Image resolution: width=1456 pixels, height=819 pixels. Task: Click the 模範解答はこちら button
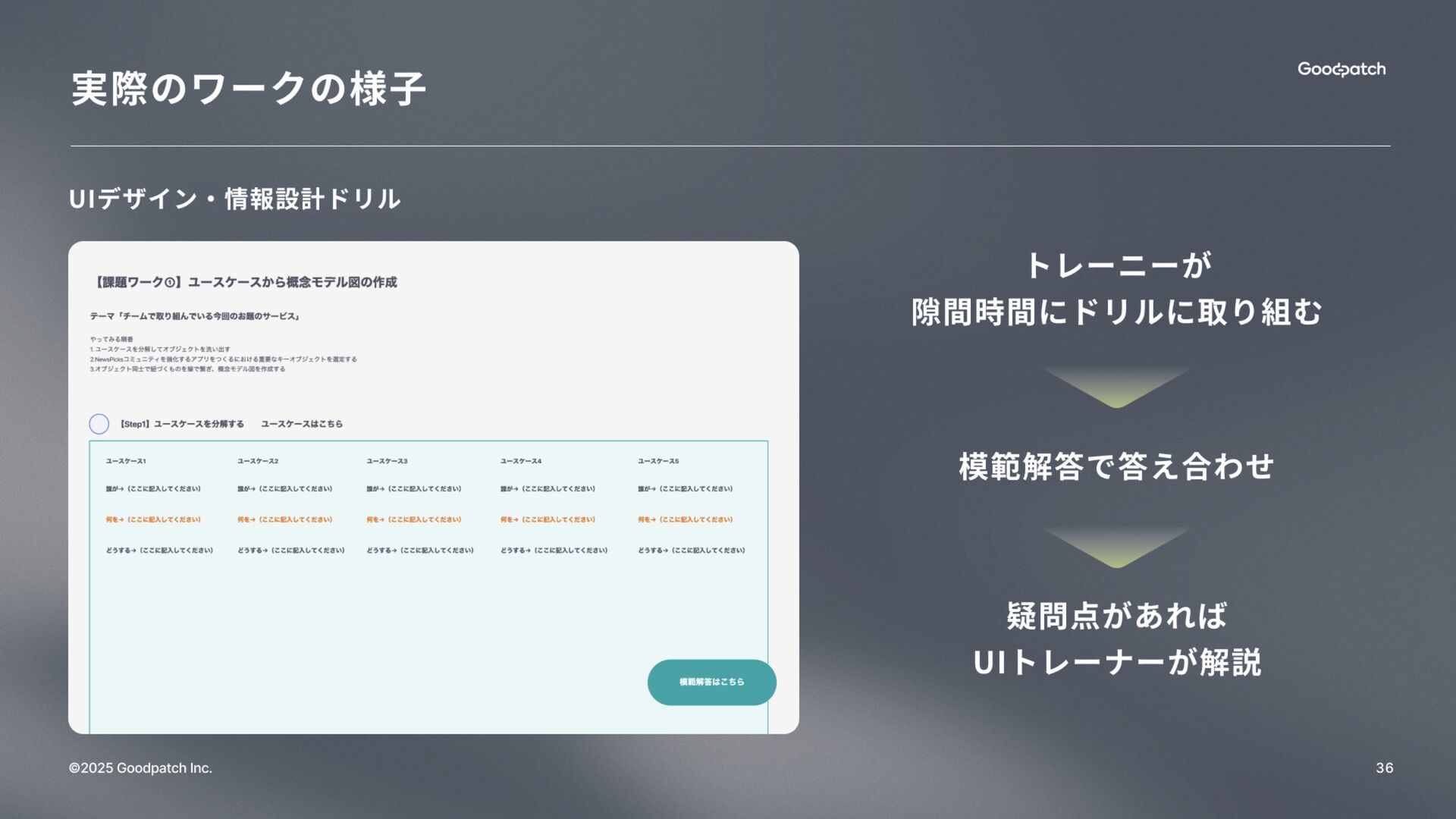(711, 682)
